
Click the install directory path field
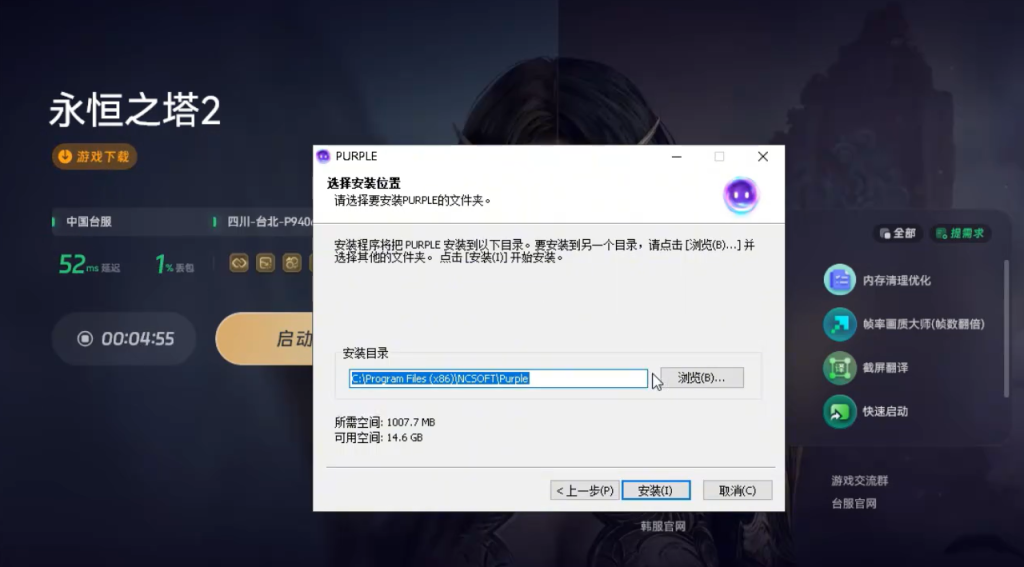498,379
